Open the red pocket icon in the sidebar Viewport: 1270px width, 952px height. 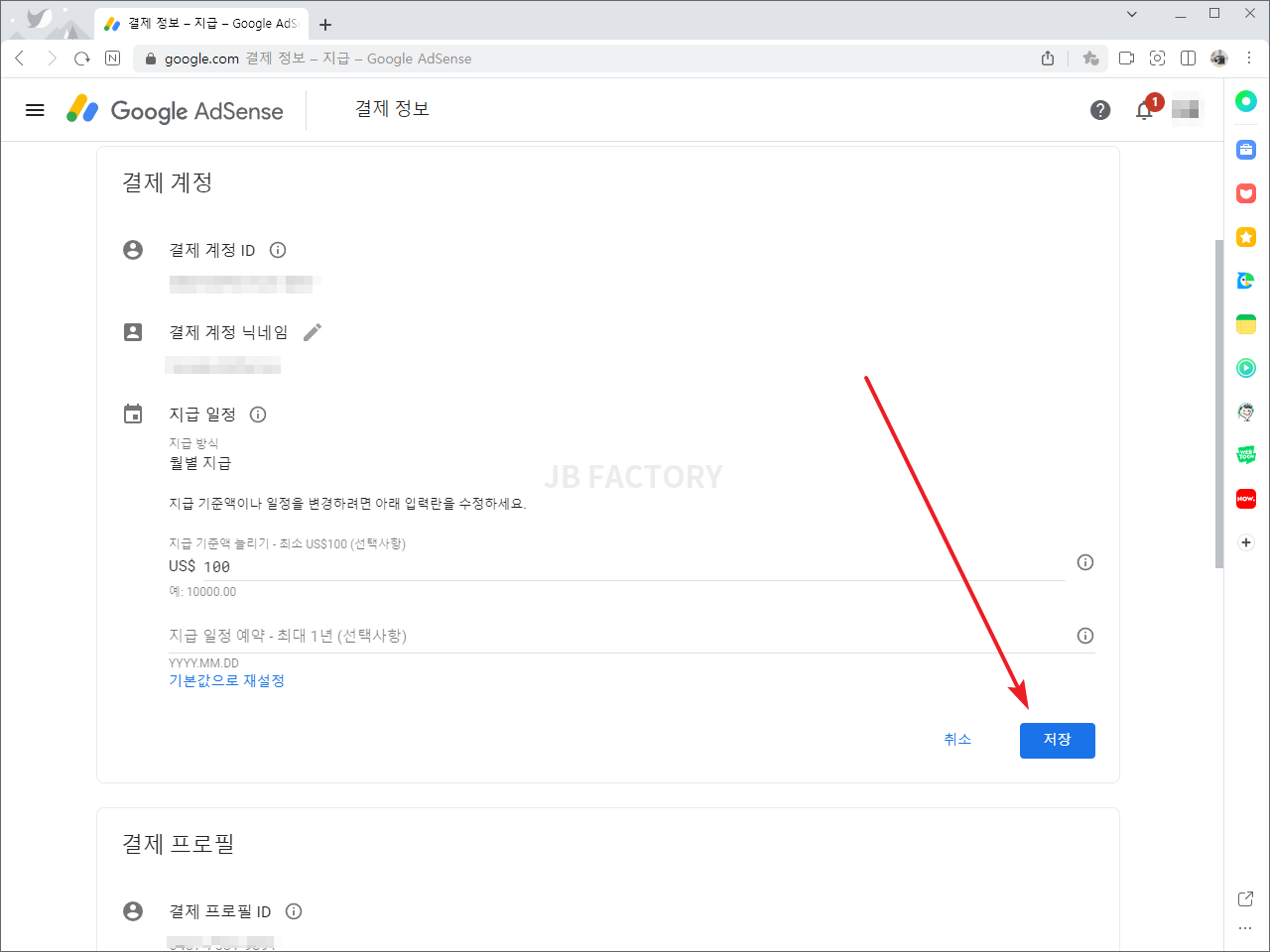point(1246,193)
